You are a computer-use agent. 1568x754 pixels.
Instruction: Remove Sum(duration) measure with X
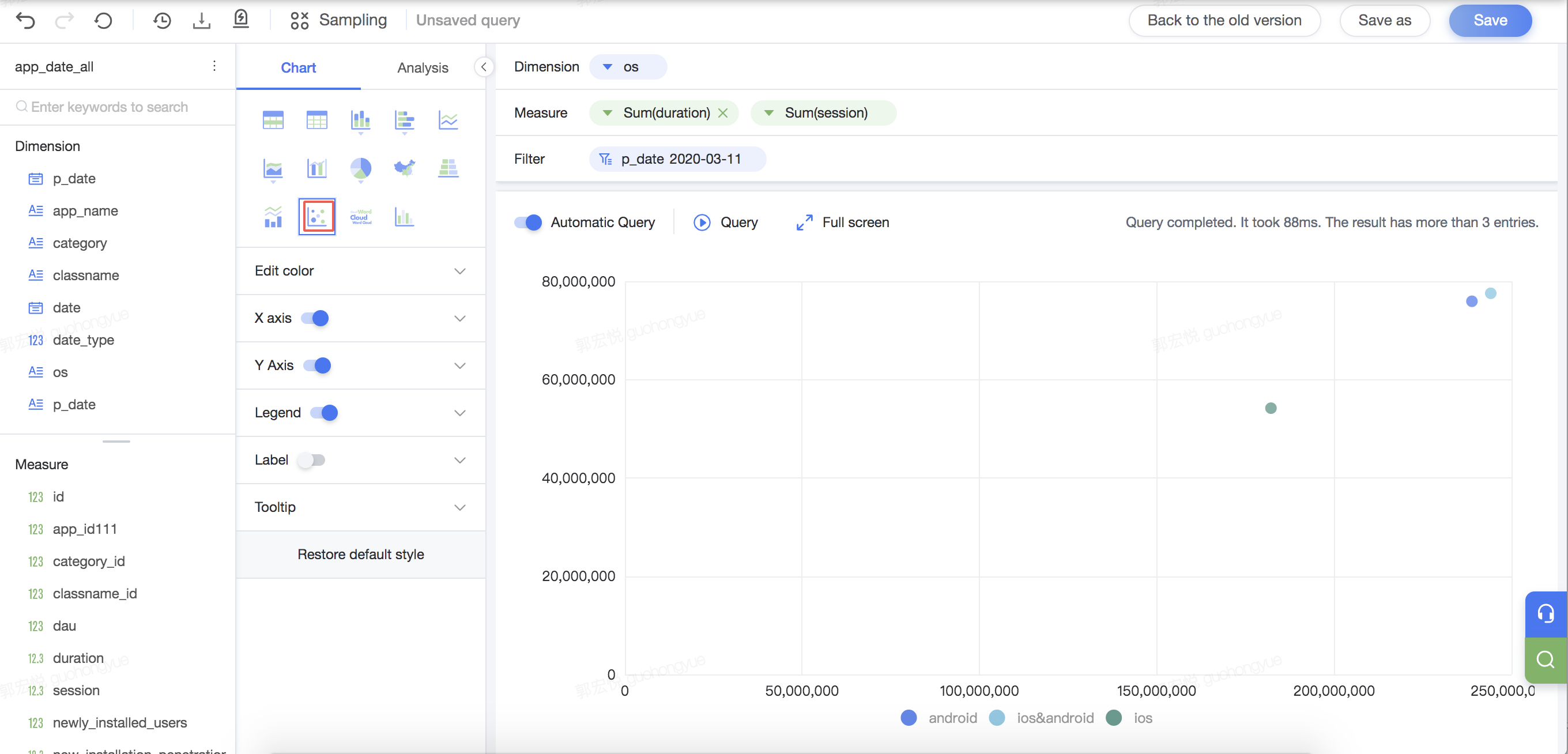(722, 113)
